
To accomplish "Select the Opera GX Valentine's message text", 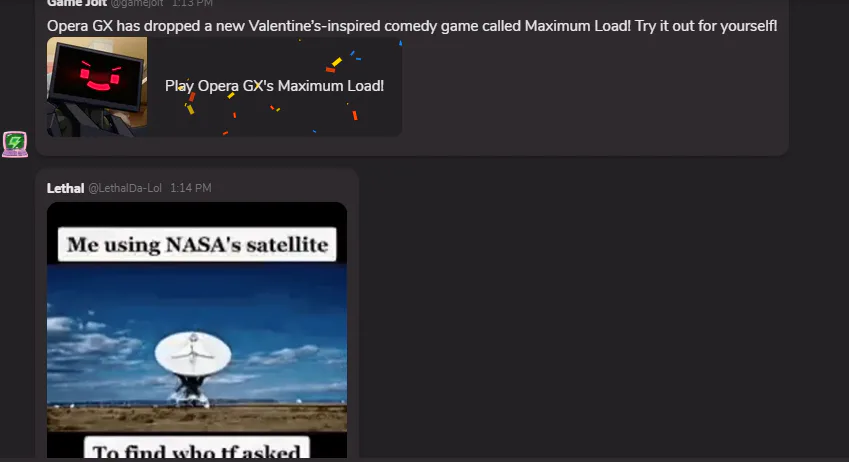I will click(412, 25).
